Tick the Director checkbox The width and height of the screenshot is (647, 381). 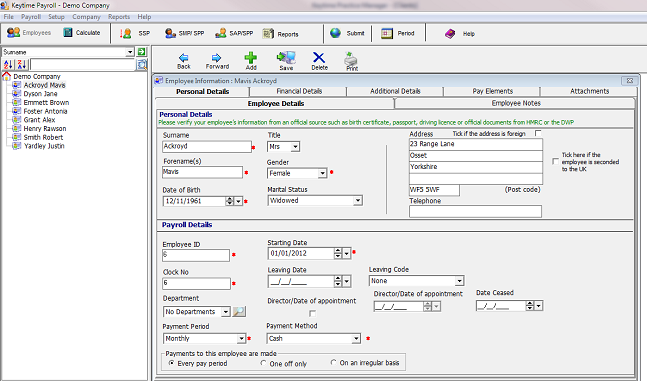[312, 314]
